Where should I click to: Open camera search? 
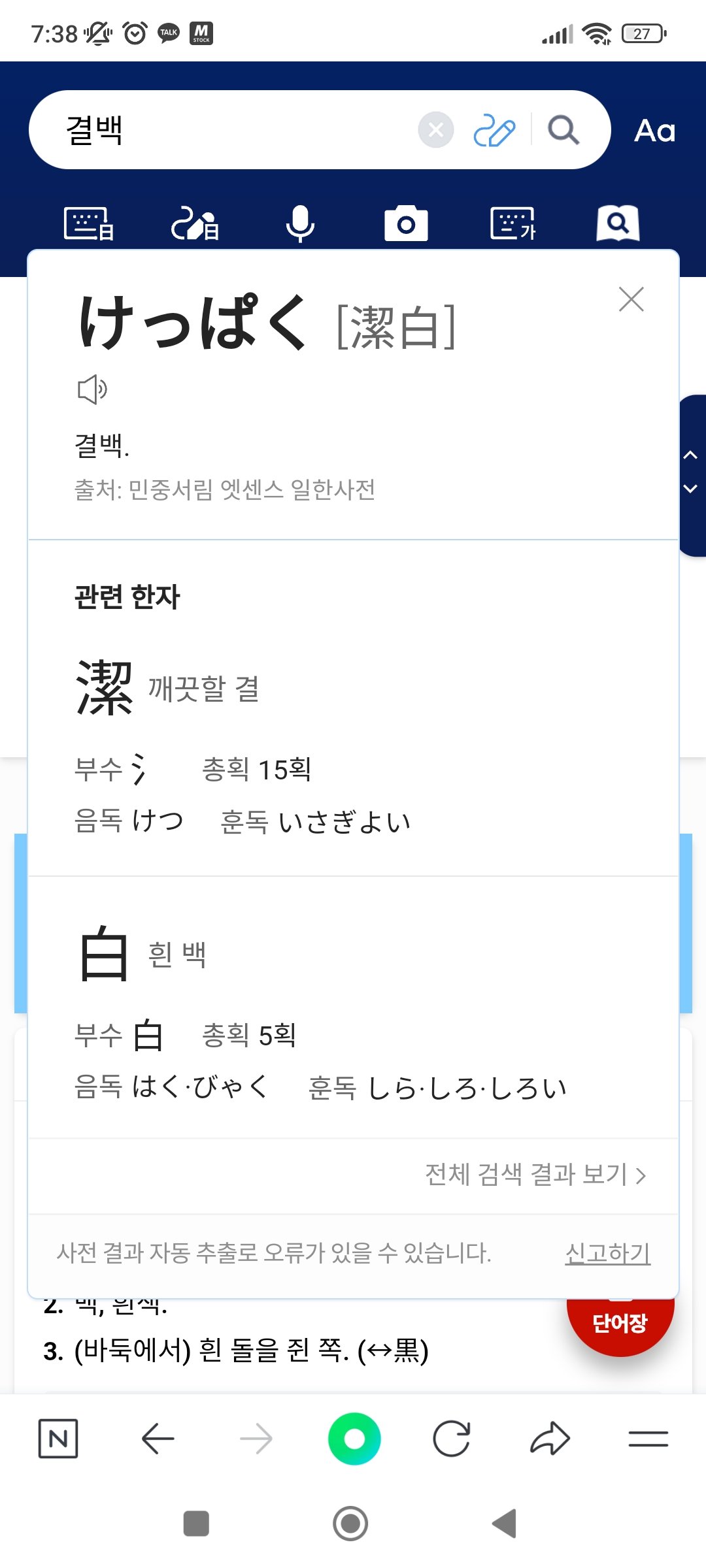pos(406,224)
